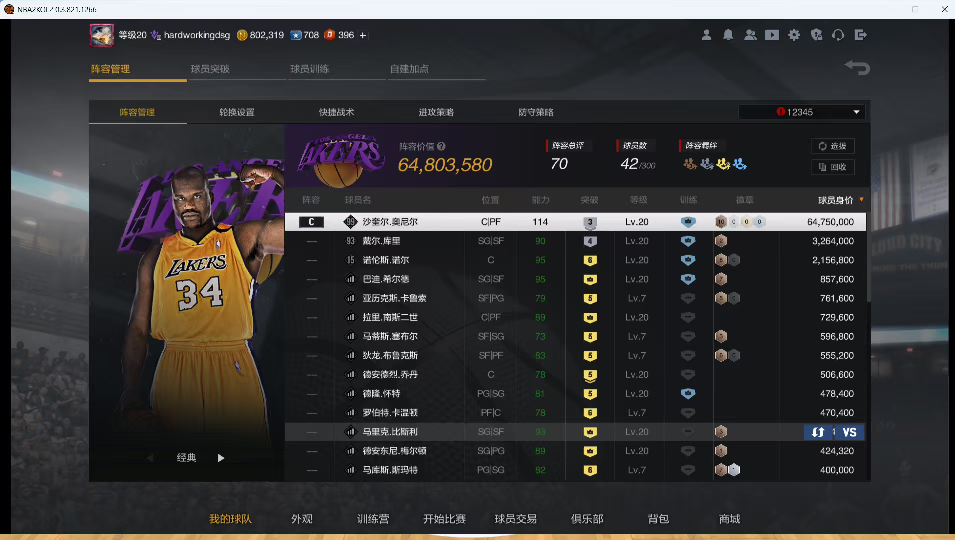Switch to the 球员训练 top tab
955x540 pixels.
309,69
